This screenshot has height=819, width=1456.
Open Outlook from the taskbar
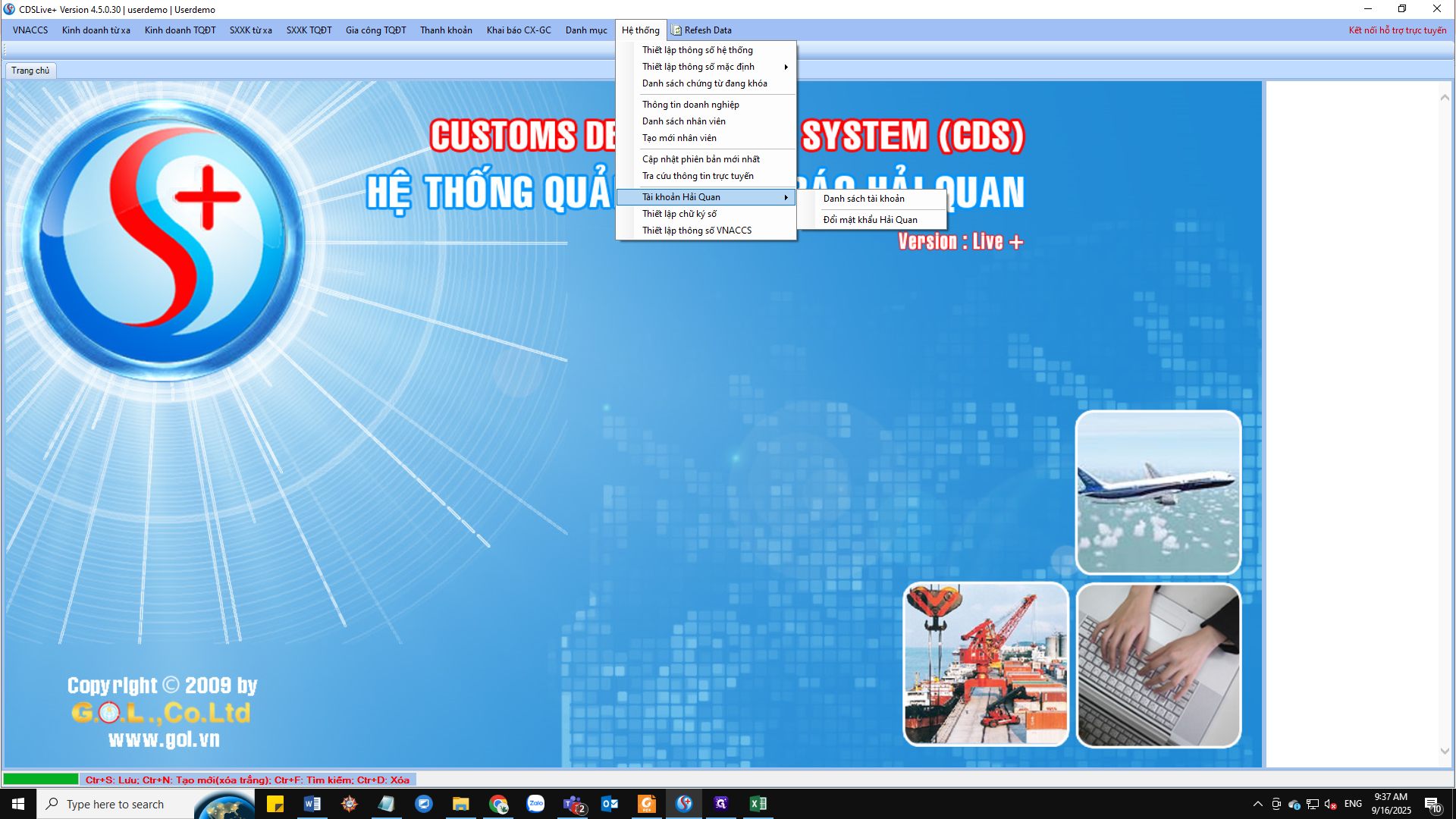click(610, 804)
